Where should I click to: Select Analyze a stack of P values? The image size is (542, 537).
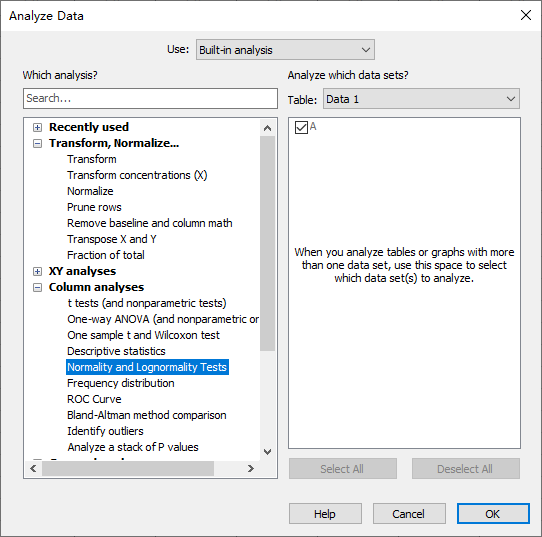133,447
